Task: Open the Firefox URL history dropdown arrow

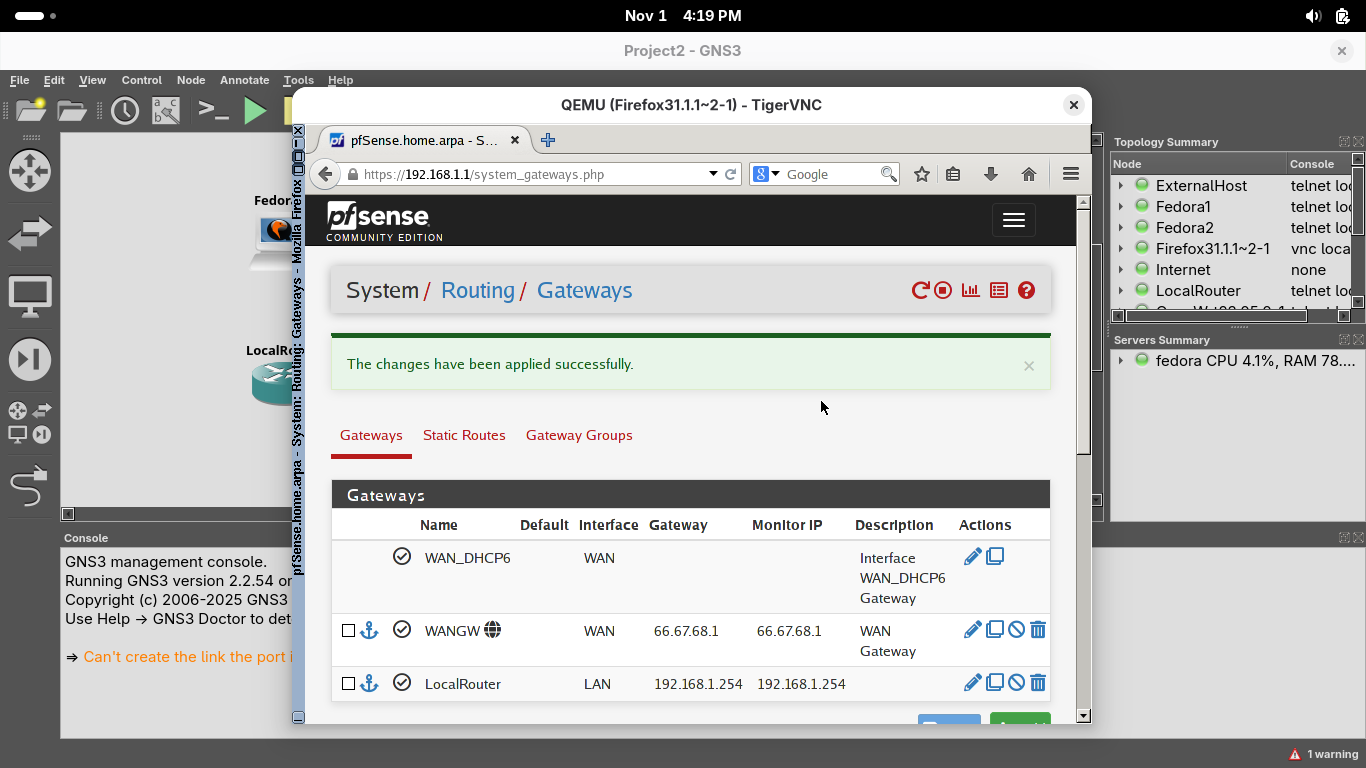Action: point(713,174)
